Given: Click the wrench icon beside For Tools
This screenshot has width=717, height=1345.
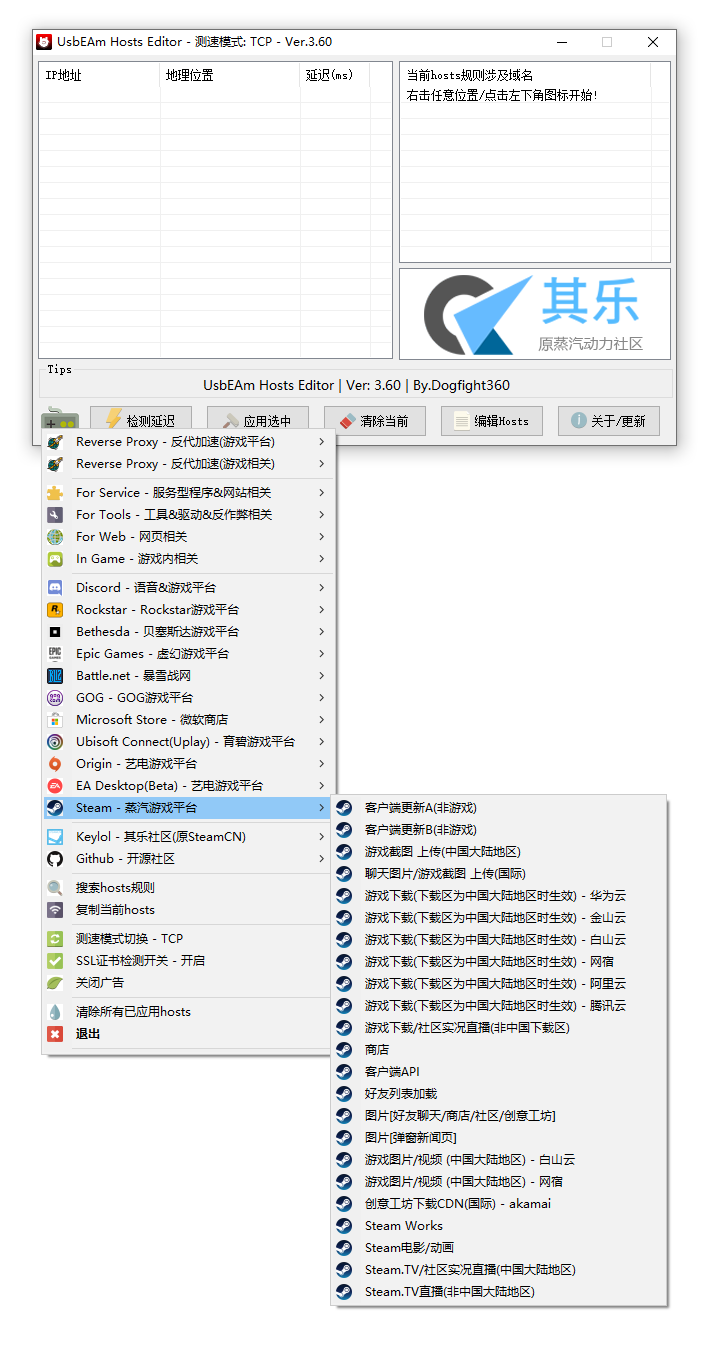Looking at the screenshot, I should (56, 515).
